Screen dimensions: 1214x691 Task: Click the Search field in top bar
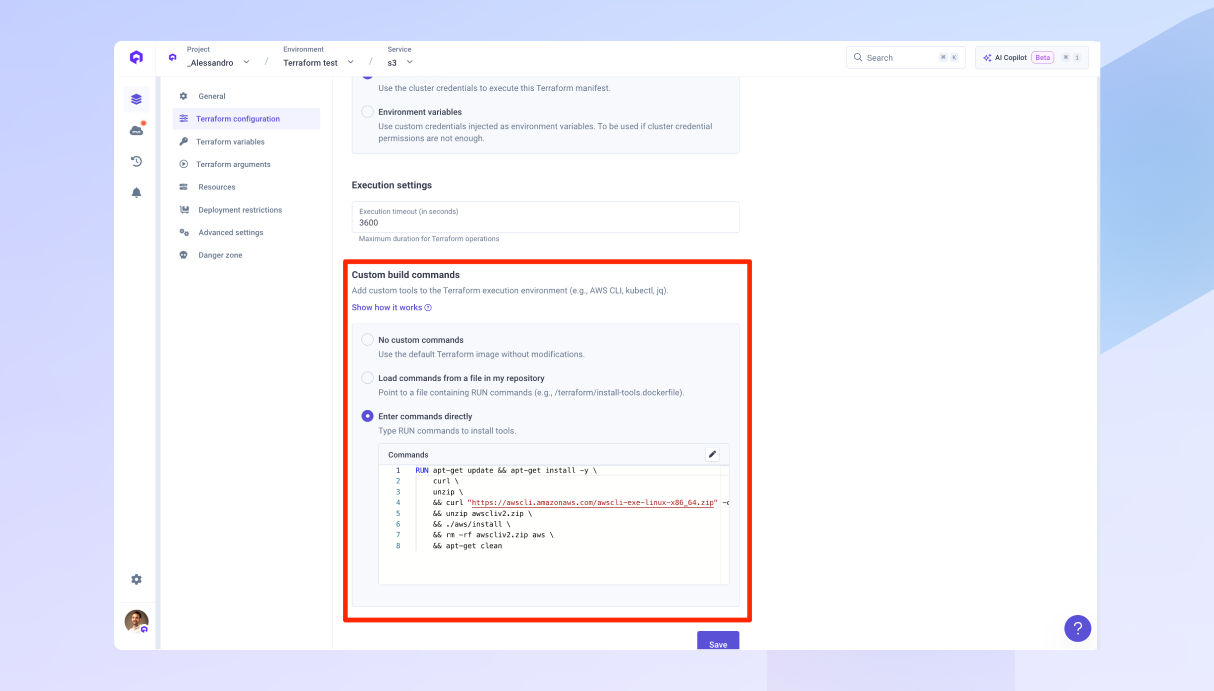905,58
